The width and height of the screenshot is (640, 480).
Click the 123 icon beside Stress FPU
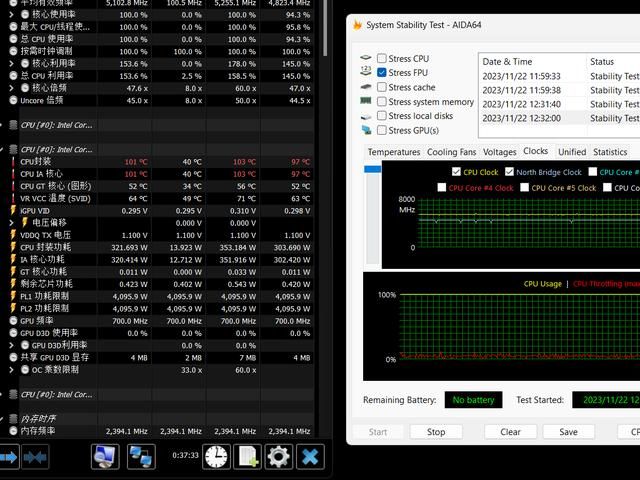[x=366, y=71]
